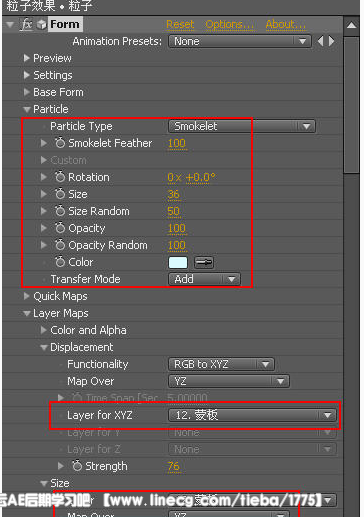
Task: Edit Smokelet Feather value 100
Action: click(x=177, y=143)
